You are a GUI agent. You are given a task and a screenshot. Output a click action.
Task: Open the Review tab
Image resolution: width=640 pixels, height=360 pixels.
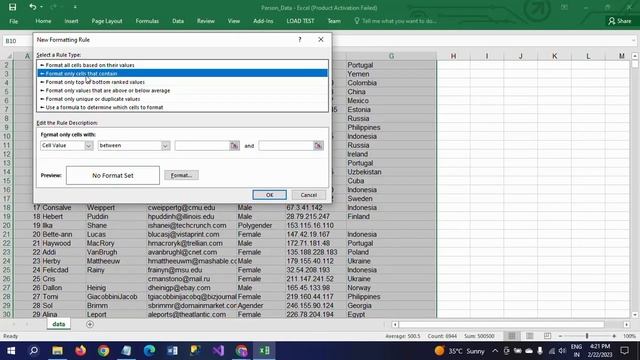point(206,21)
